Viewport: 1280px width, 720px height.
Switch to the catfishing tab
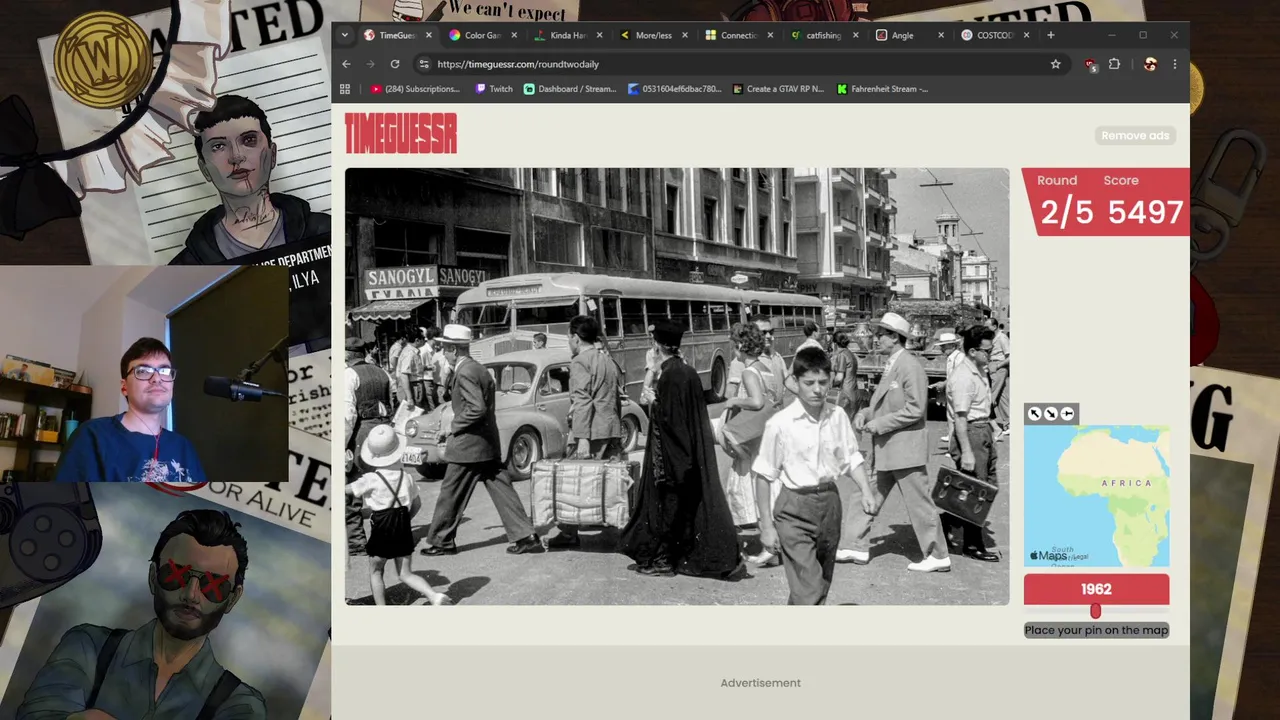[823, 35]
